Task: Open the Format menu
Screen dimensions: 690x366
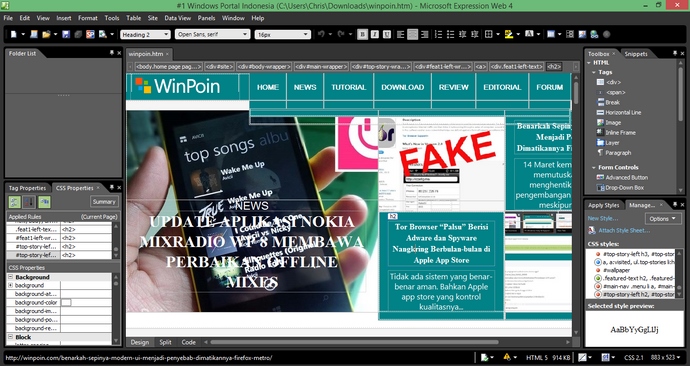Action: point(88,18)
